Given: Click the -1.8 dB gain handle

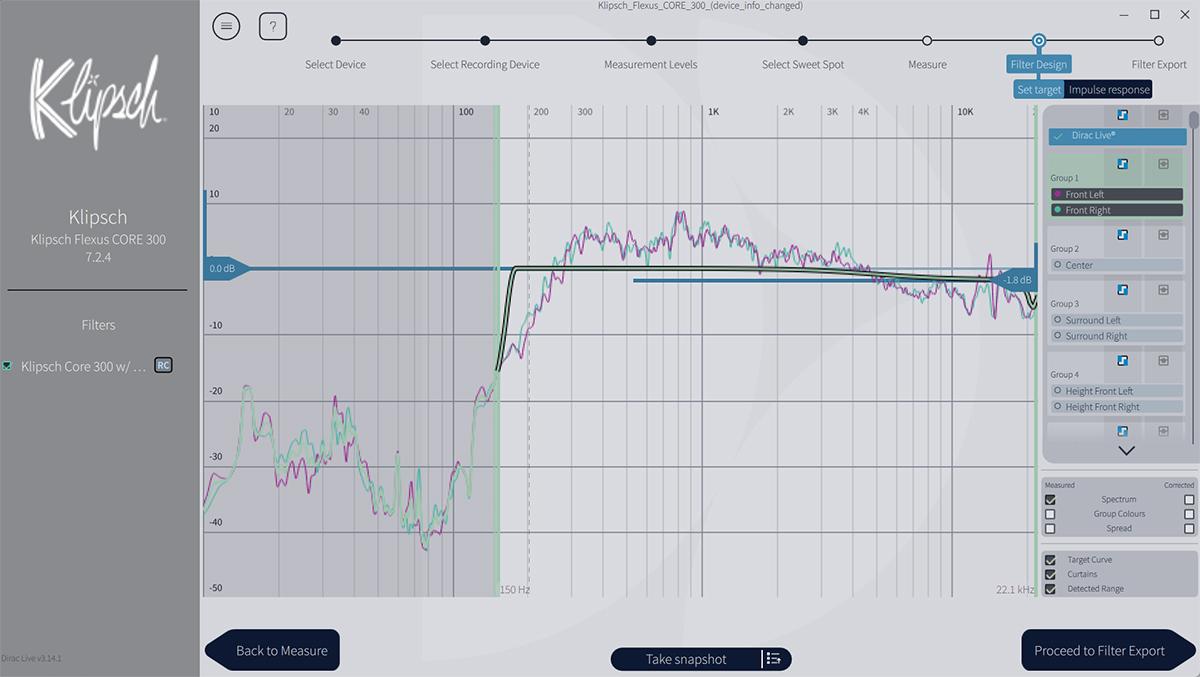Looking at the screenshot, I should [1013, 280].
